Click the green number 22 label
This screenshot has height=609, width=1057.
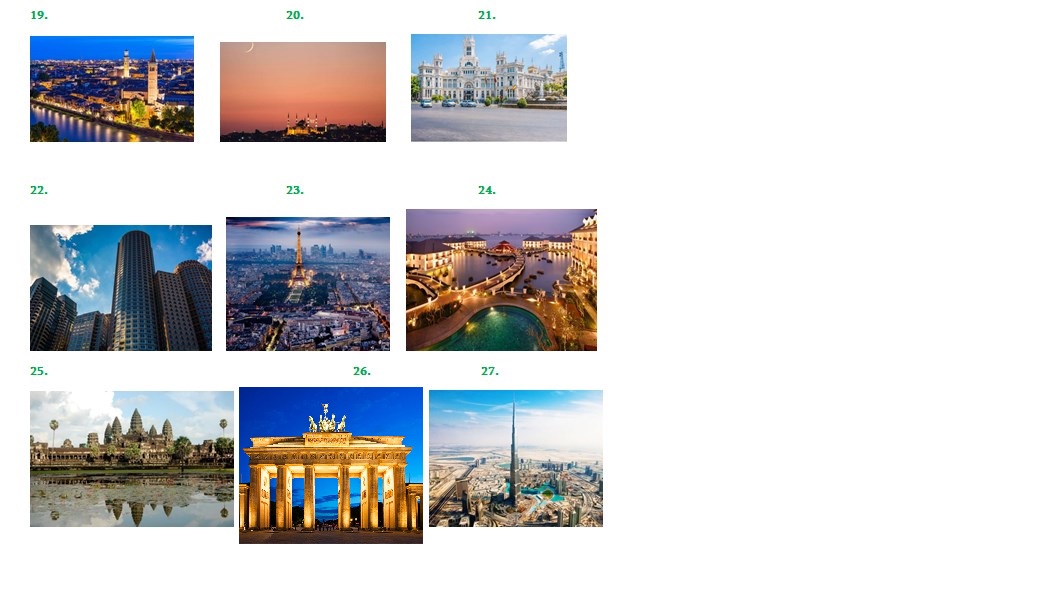point(39,190)
